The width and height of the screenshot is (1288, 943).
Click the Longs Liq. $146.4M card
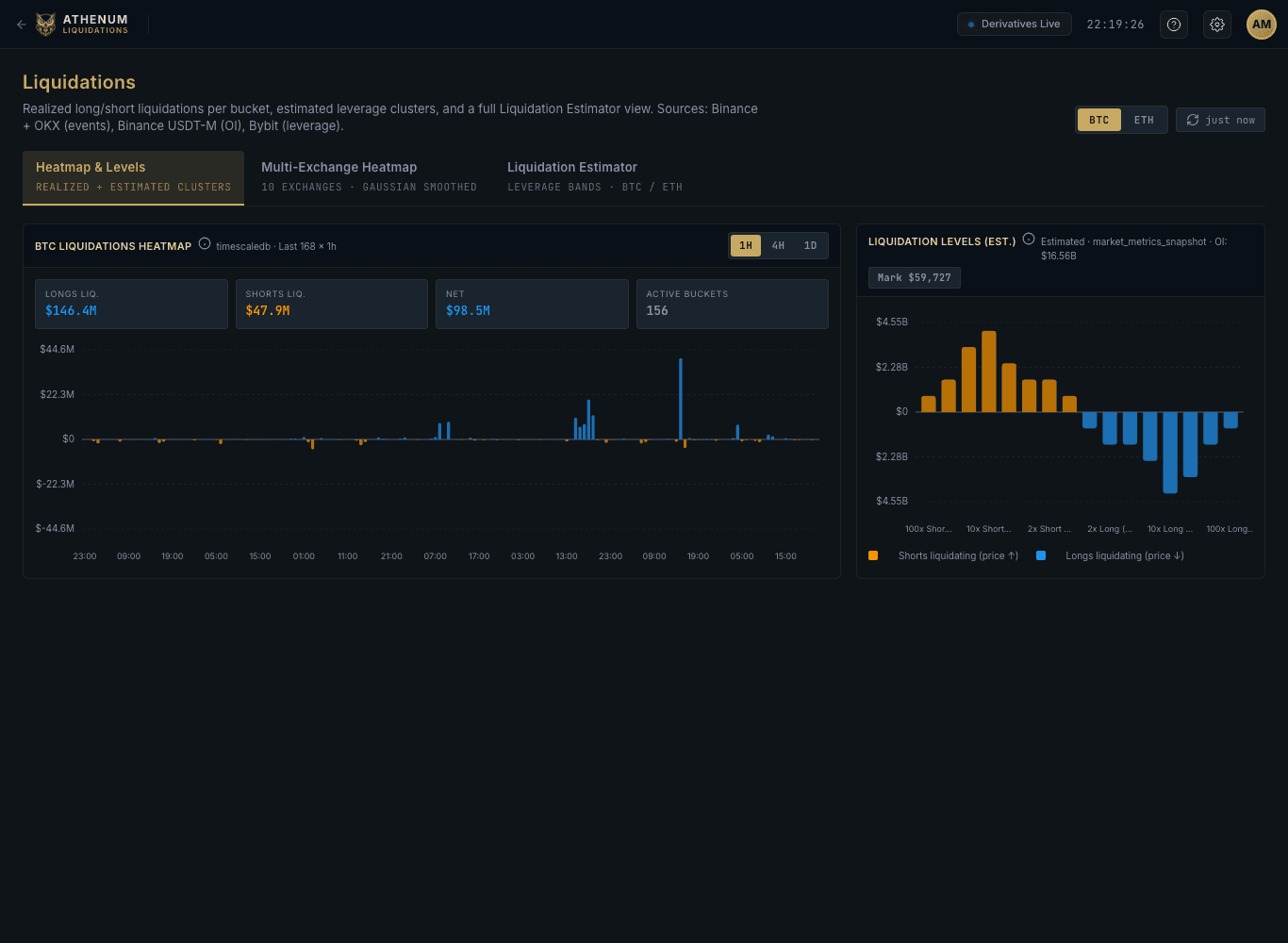coord(131,304)
